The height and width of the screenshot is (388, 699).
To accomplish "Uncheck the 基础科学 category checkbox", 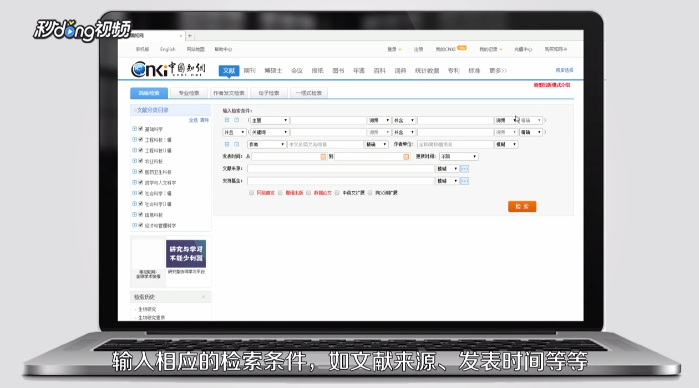I will point(141,129).
